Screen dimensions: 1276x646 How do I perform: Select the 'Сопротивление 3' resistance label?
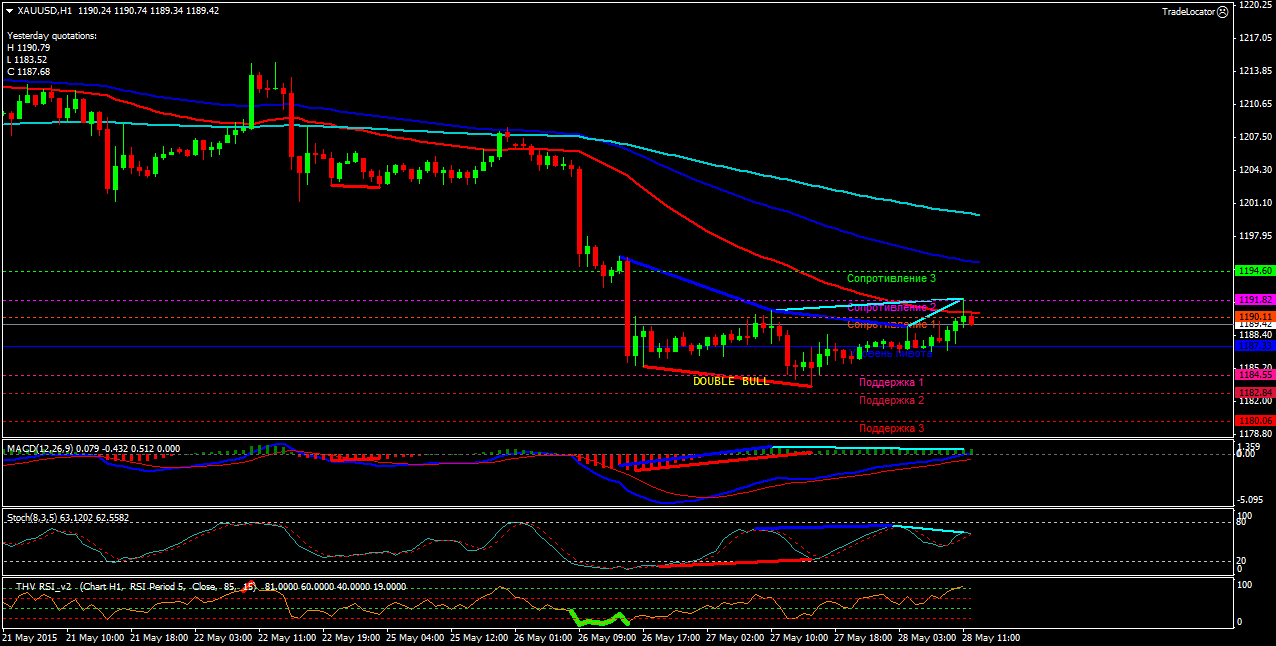click(892, 278)
